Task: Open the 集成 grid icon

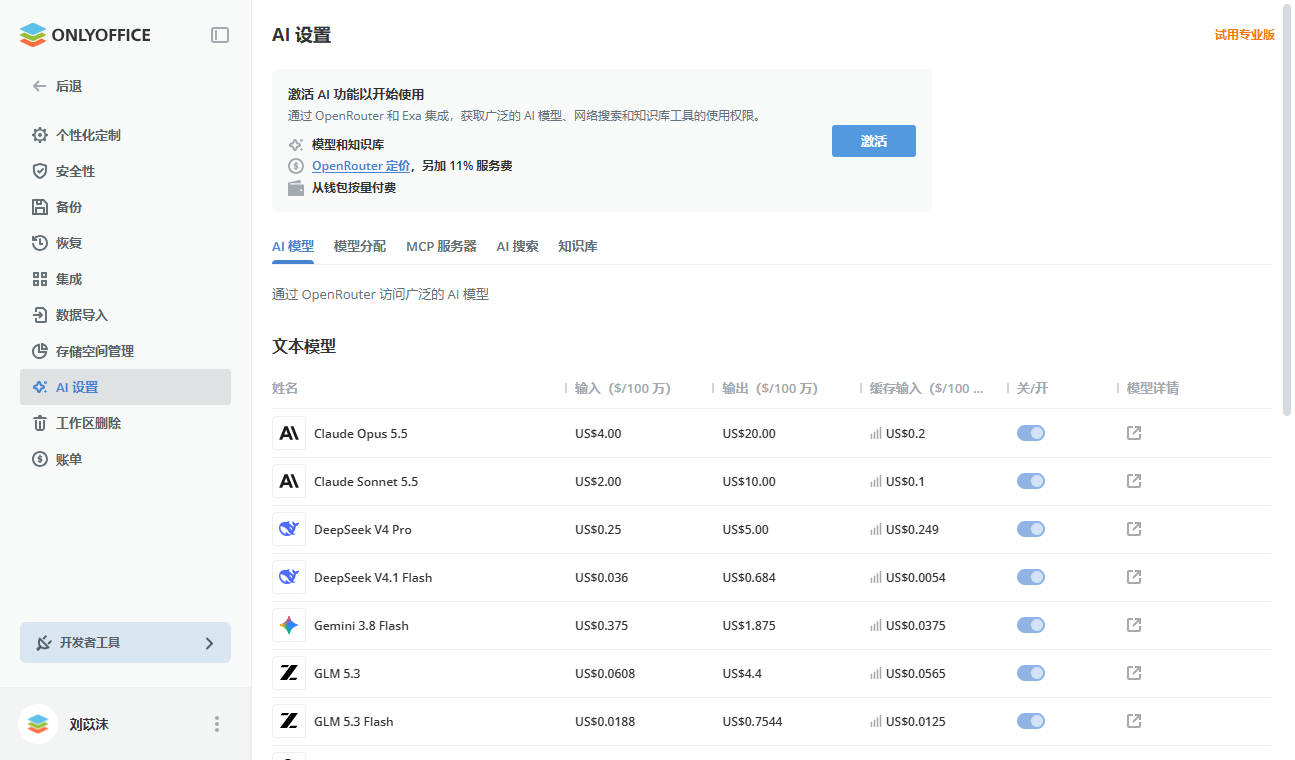Action: click(x=40, y=279)
